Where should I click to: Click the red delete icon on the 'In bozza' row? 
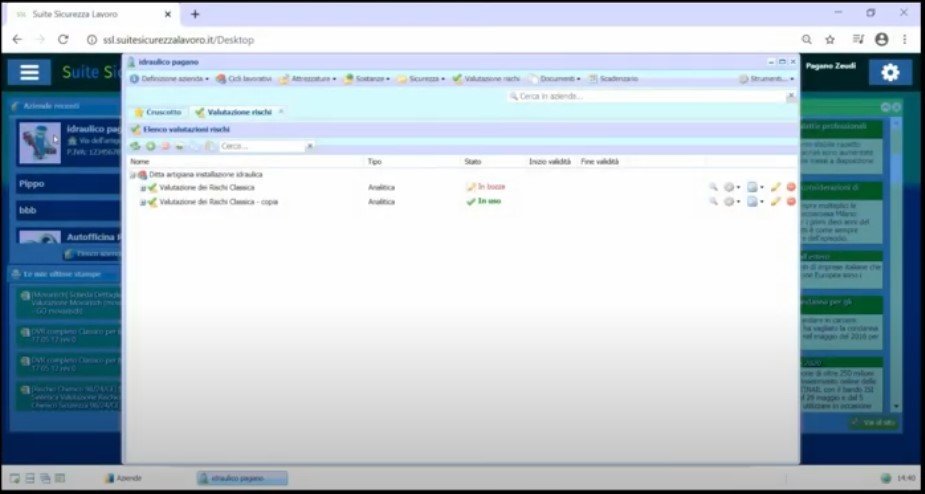click(x=791, y=187)
